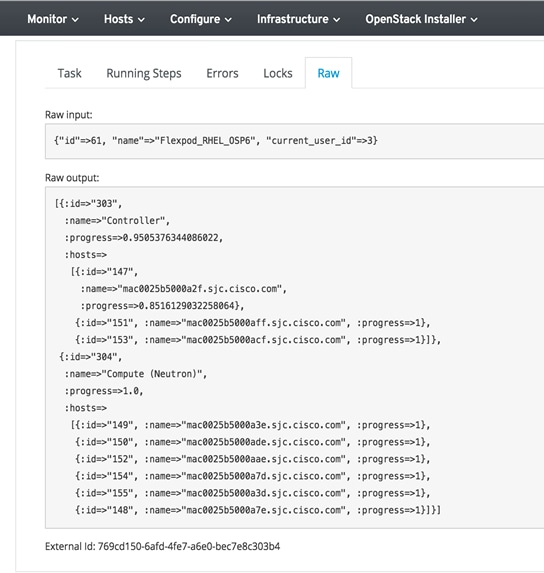Click the host line with id 150

pyautogui.click(x=253, y=442)
